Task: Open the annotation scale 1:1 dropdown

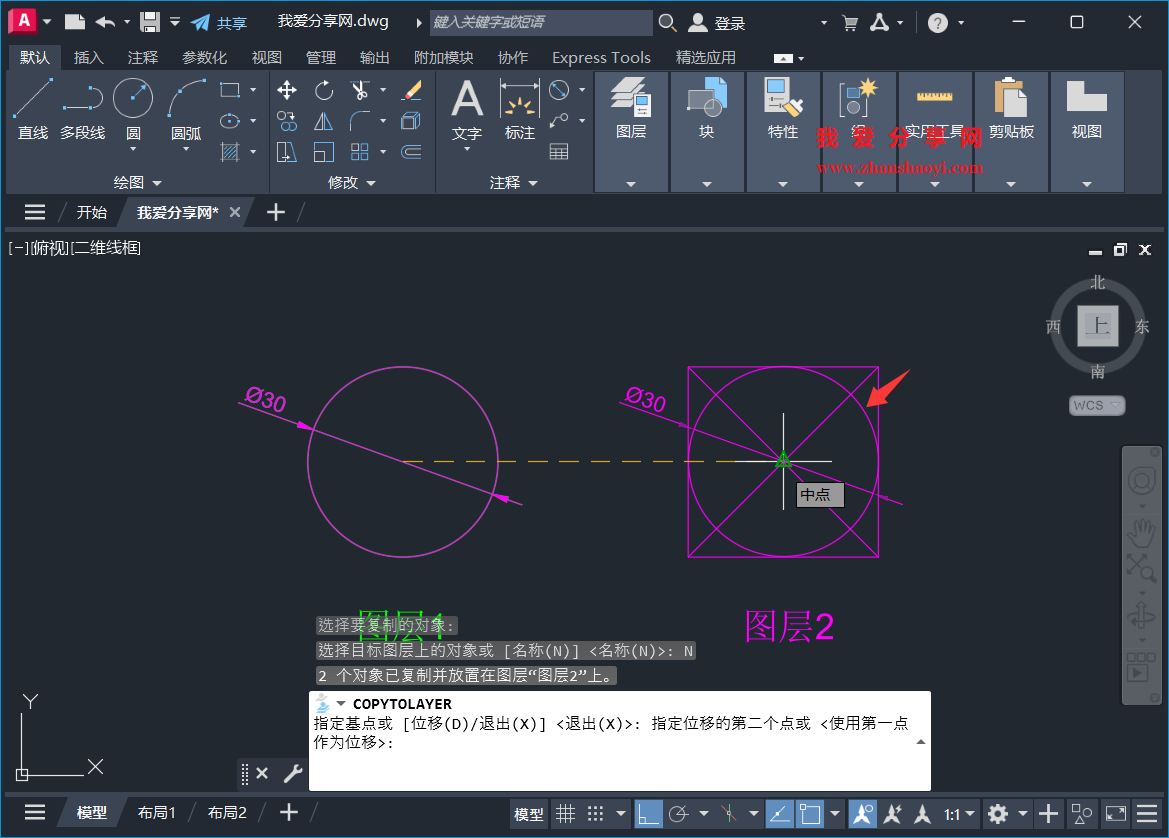Action: [x=960, y=814]
